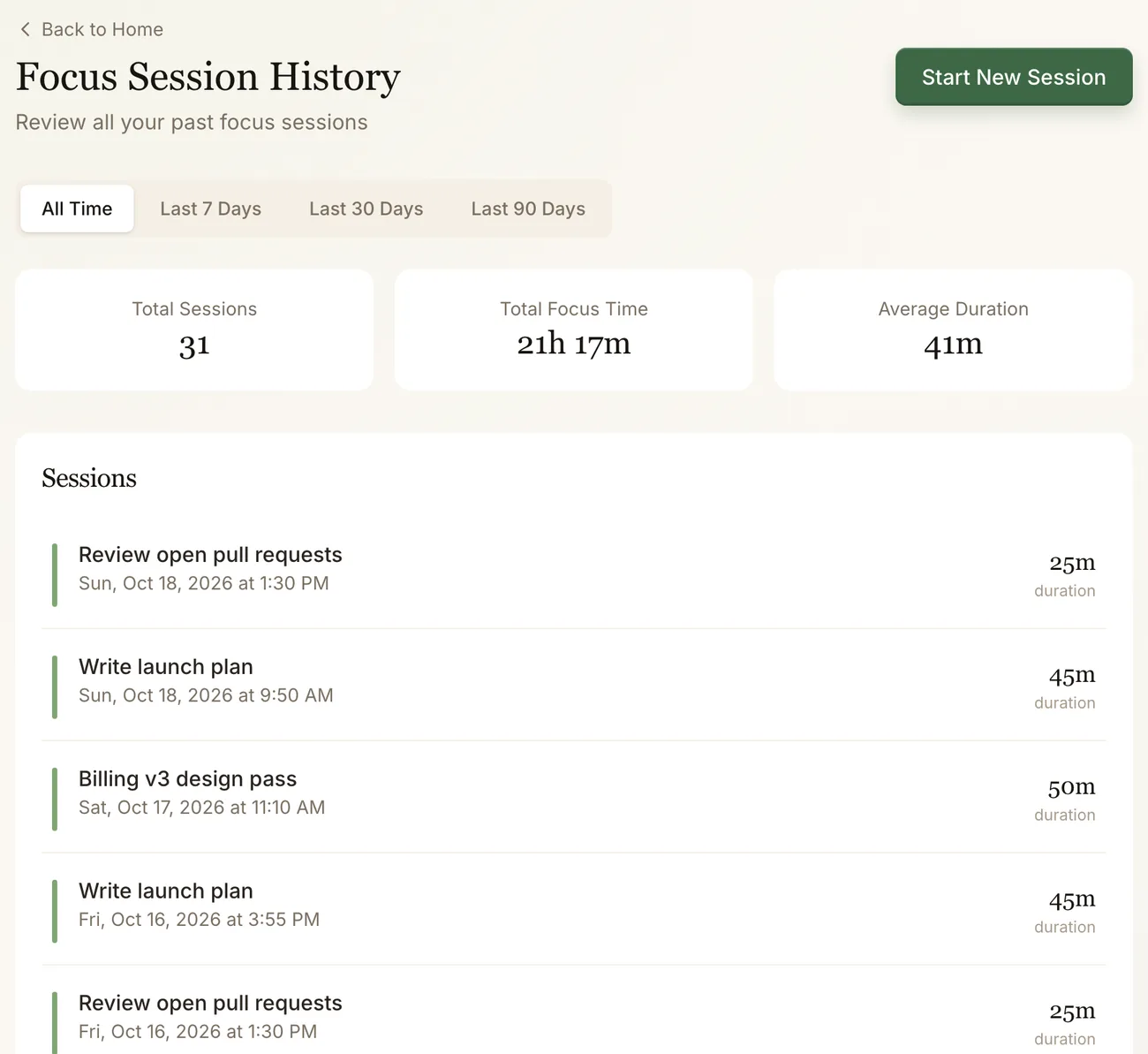The width and height of the screenshot is (1148, 1054).
Task: Click the Total Focus Time label
Action: point(574,309)
